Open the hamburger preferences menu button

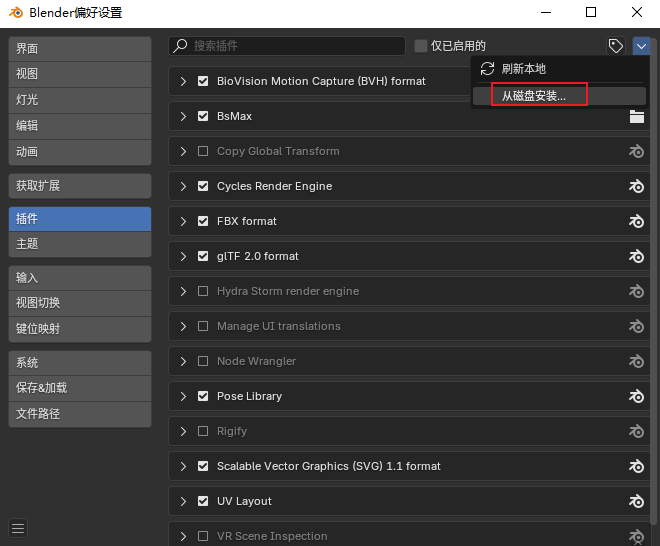(18, 528)
